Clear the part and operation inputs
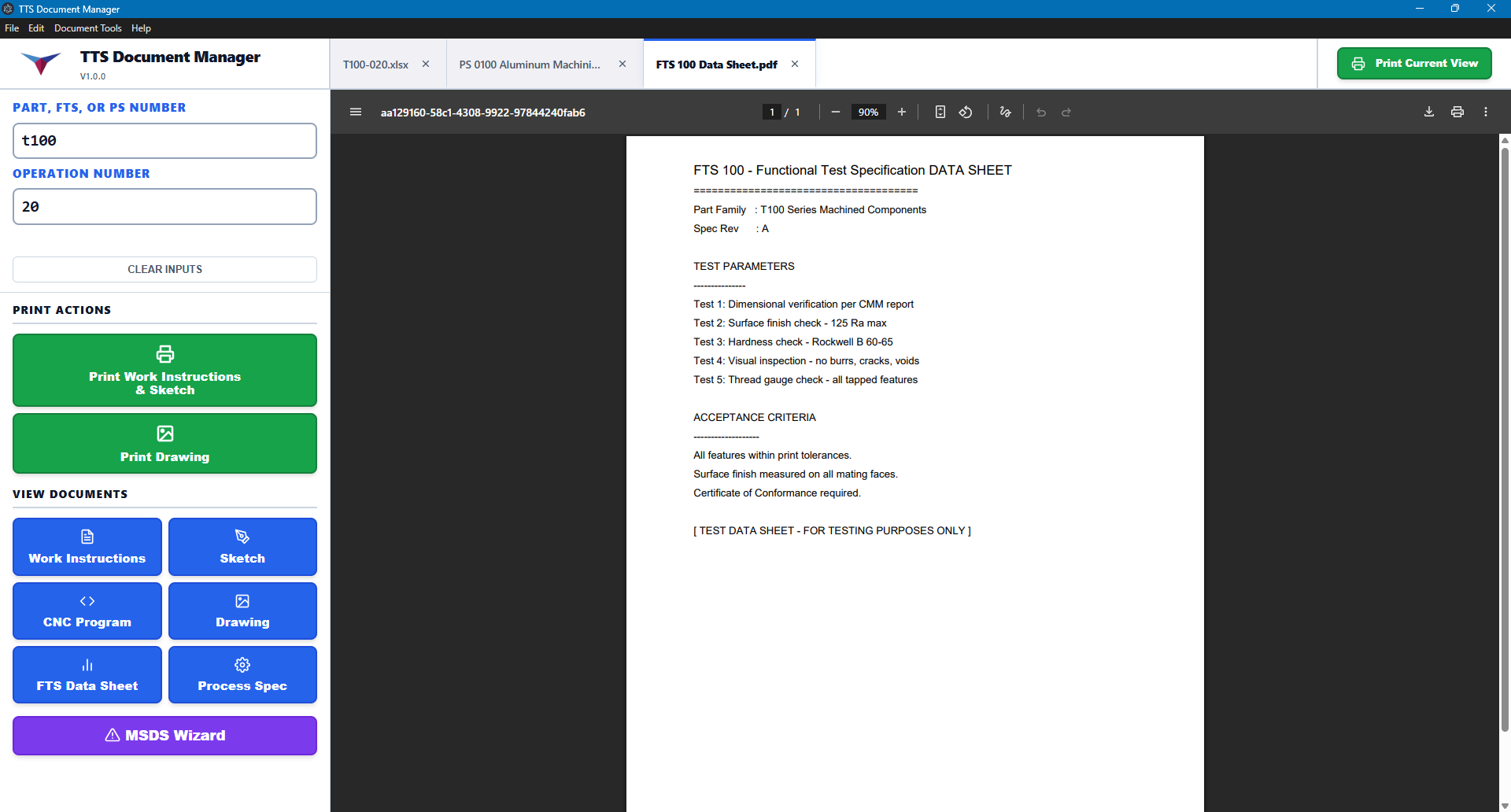This screenshot has width=1511, height=812. tap(164, 269)
